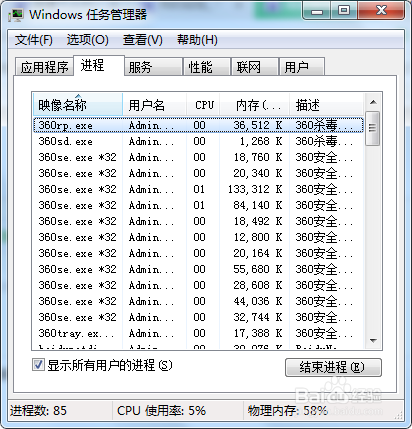This screenshot has height=429, width=412.
Task: Select the 360rp.exe process row
Action: [x=198, y=125]
